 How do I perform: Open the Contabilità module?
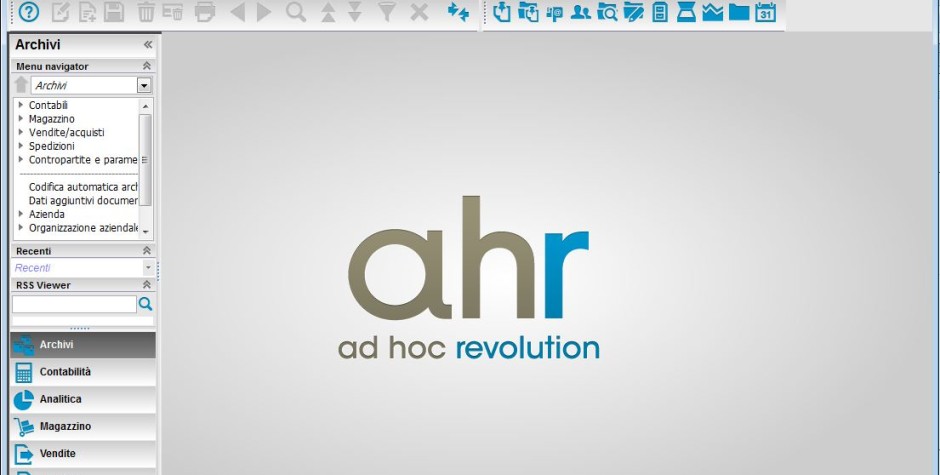tap(83, 372)
